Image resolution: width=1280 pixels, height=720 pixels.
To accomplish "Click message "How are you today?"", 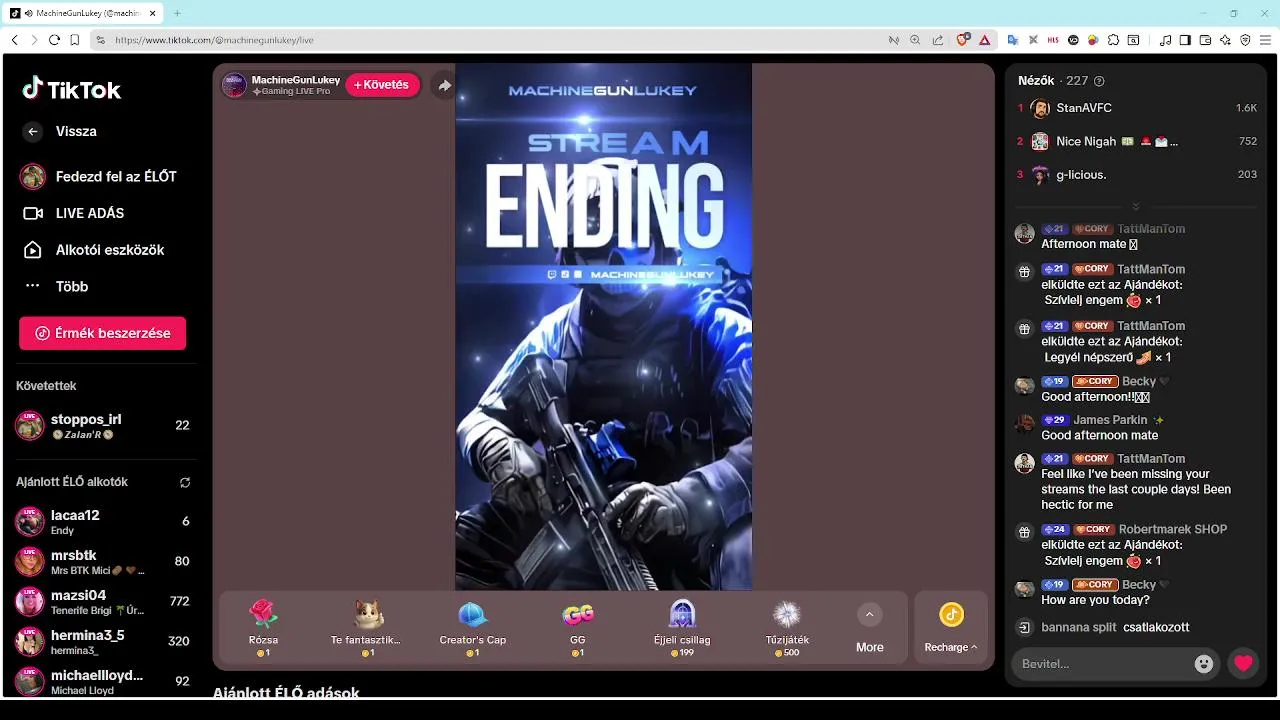I will pos(1095,600).
